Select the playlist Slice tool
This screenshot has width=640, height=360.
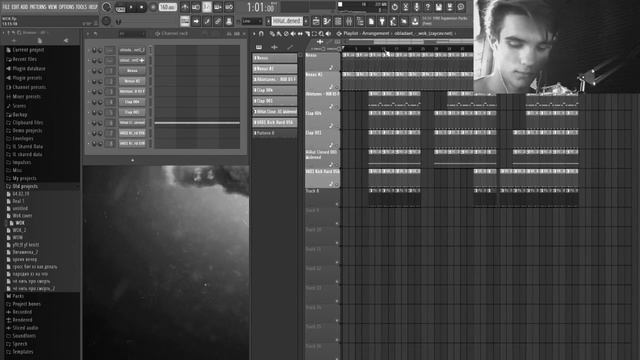(307, 33)
